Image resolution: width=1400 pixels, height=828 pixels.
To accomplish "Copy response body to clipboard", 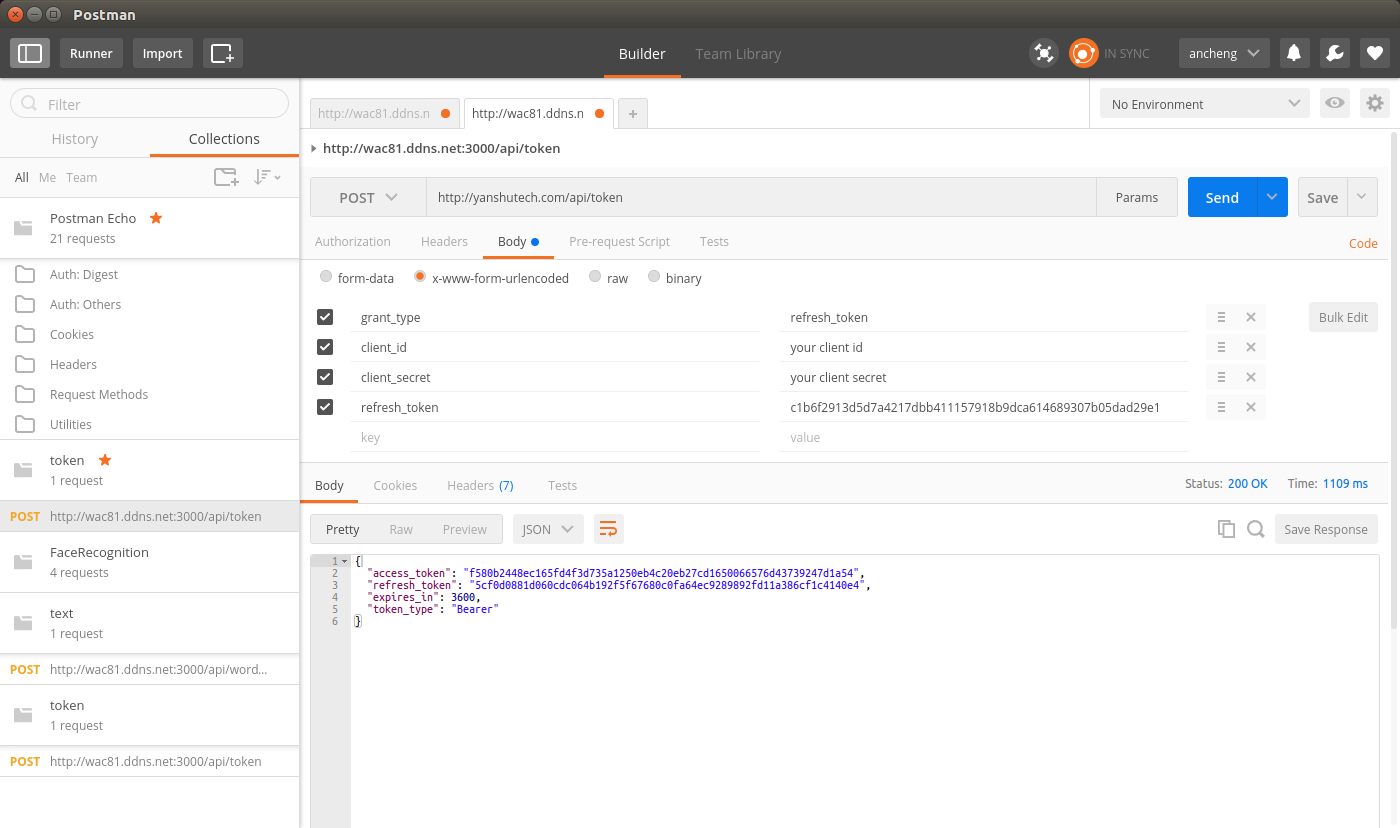I will (x=1226, y=529).
